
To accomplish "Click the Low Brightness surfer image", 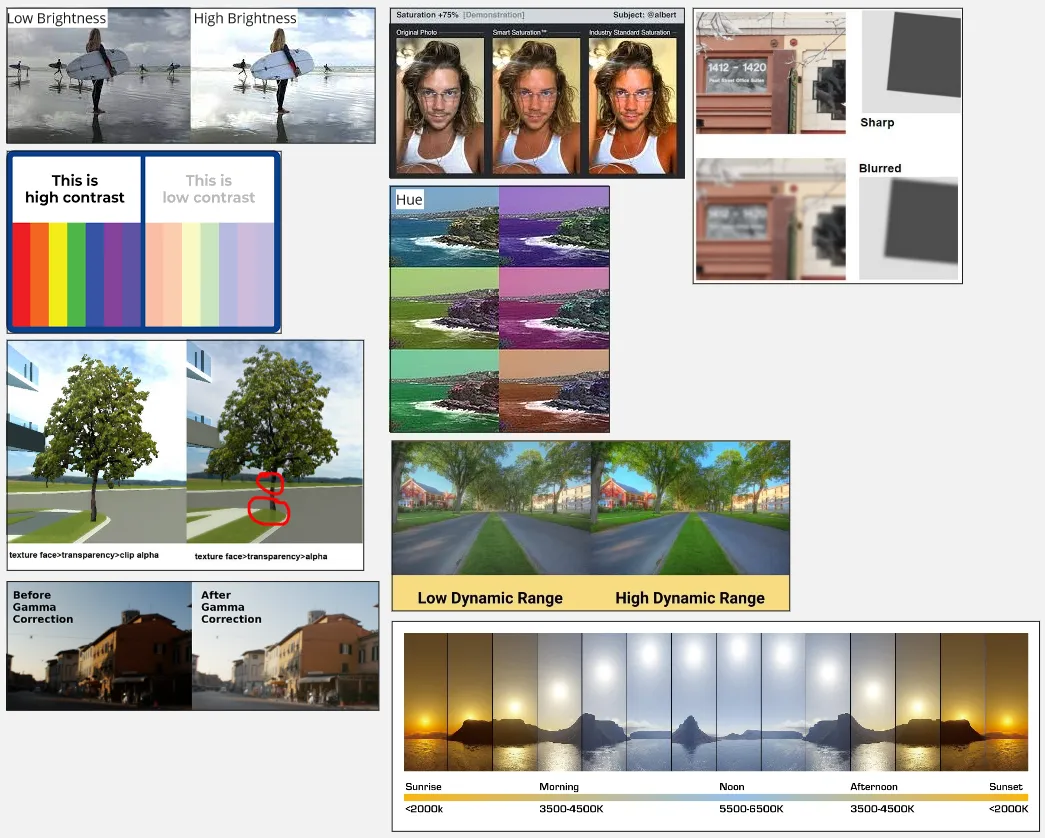I will click(95, 75).
